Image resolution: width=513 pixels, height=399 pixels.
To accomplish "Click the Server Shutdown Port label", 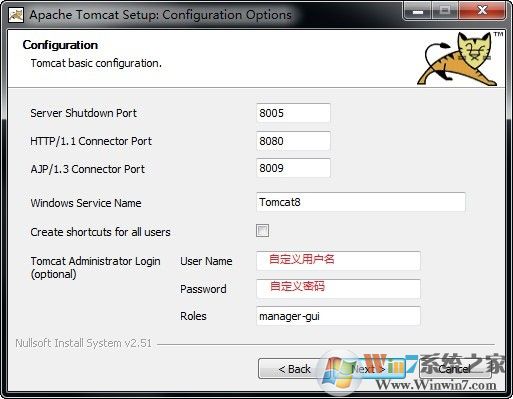I will [x=84, y=113].
